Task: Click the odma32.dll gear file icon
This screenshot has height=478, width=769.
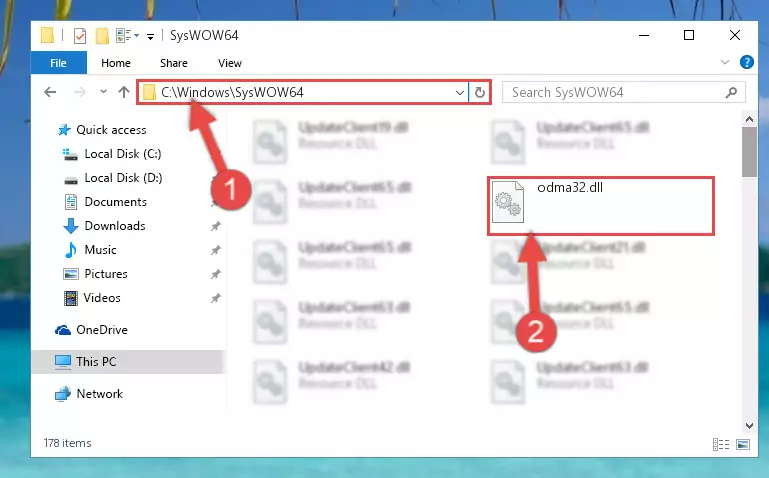Action: point(508,201)
